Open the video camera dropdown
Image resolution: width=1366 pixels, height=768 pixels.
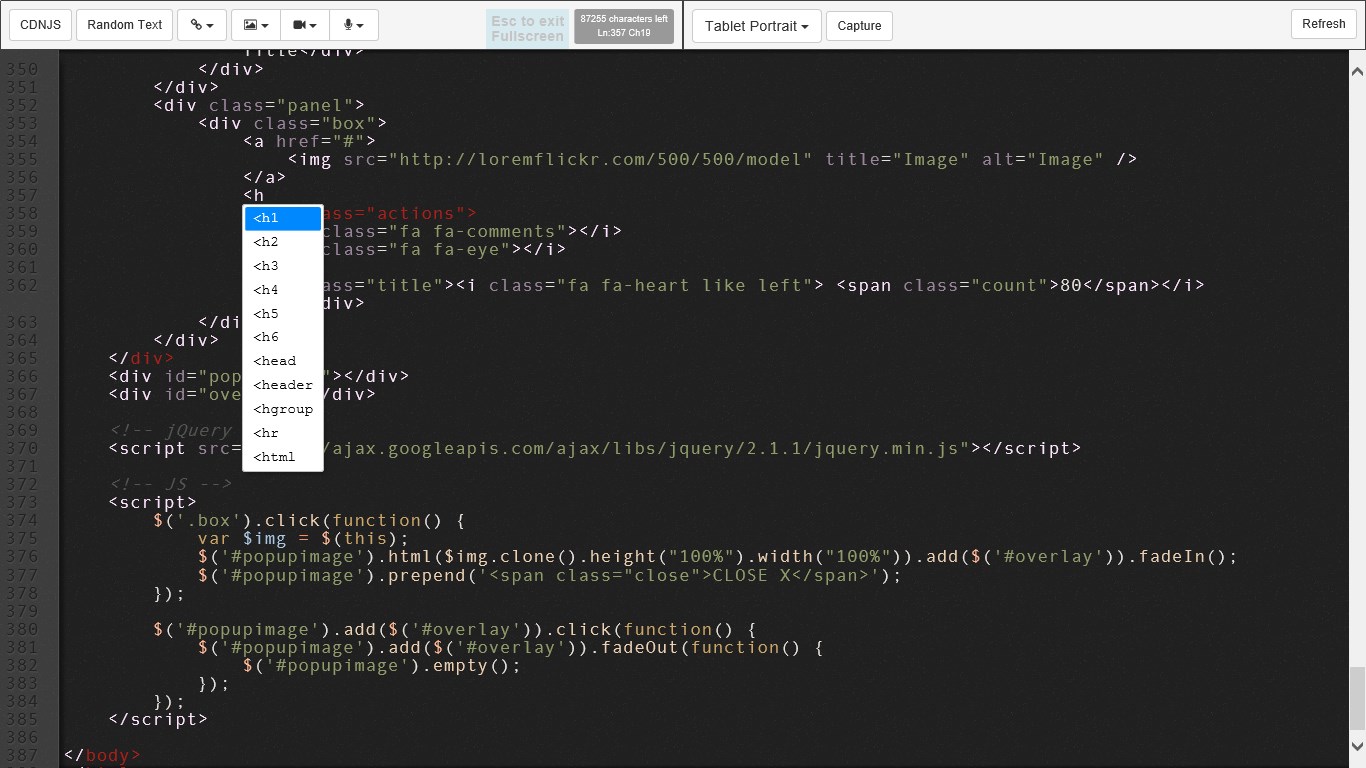point(305,25)
